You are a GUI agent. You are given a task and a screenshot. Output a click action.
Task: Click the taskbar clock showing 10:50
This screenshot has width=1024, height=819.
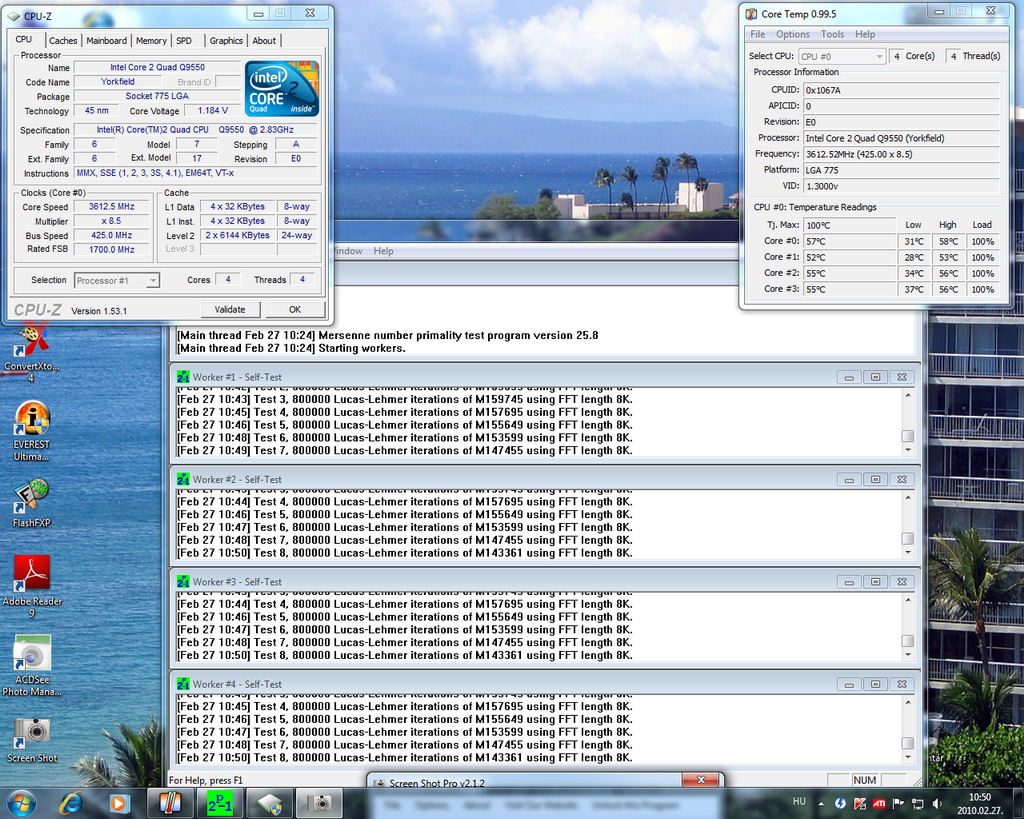[x=980, y=803]
